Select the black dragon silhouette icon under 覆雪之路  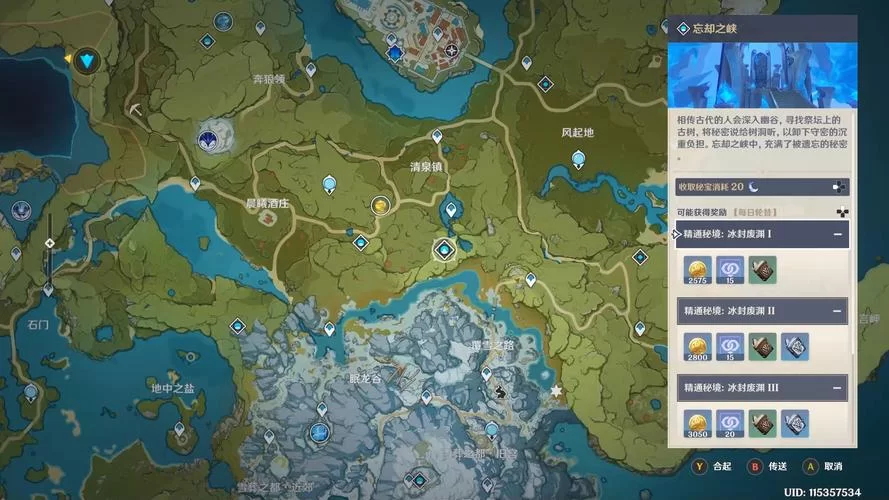click(x=500, y=391)
